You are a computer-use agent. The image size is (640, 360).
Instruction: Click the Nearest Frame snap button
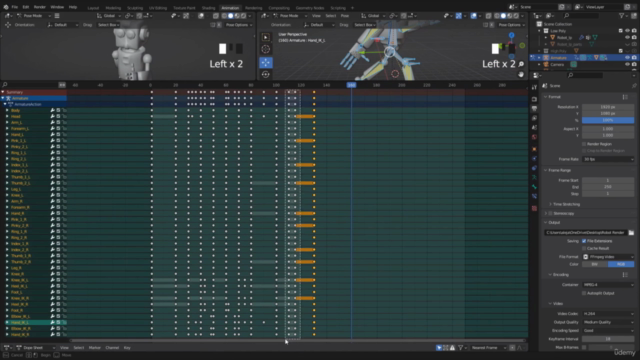click(x=488, y=347)
